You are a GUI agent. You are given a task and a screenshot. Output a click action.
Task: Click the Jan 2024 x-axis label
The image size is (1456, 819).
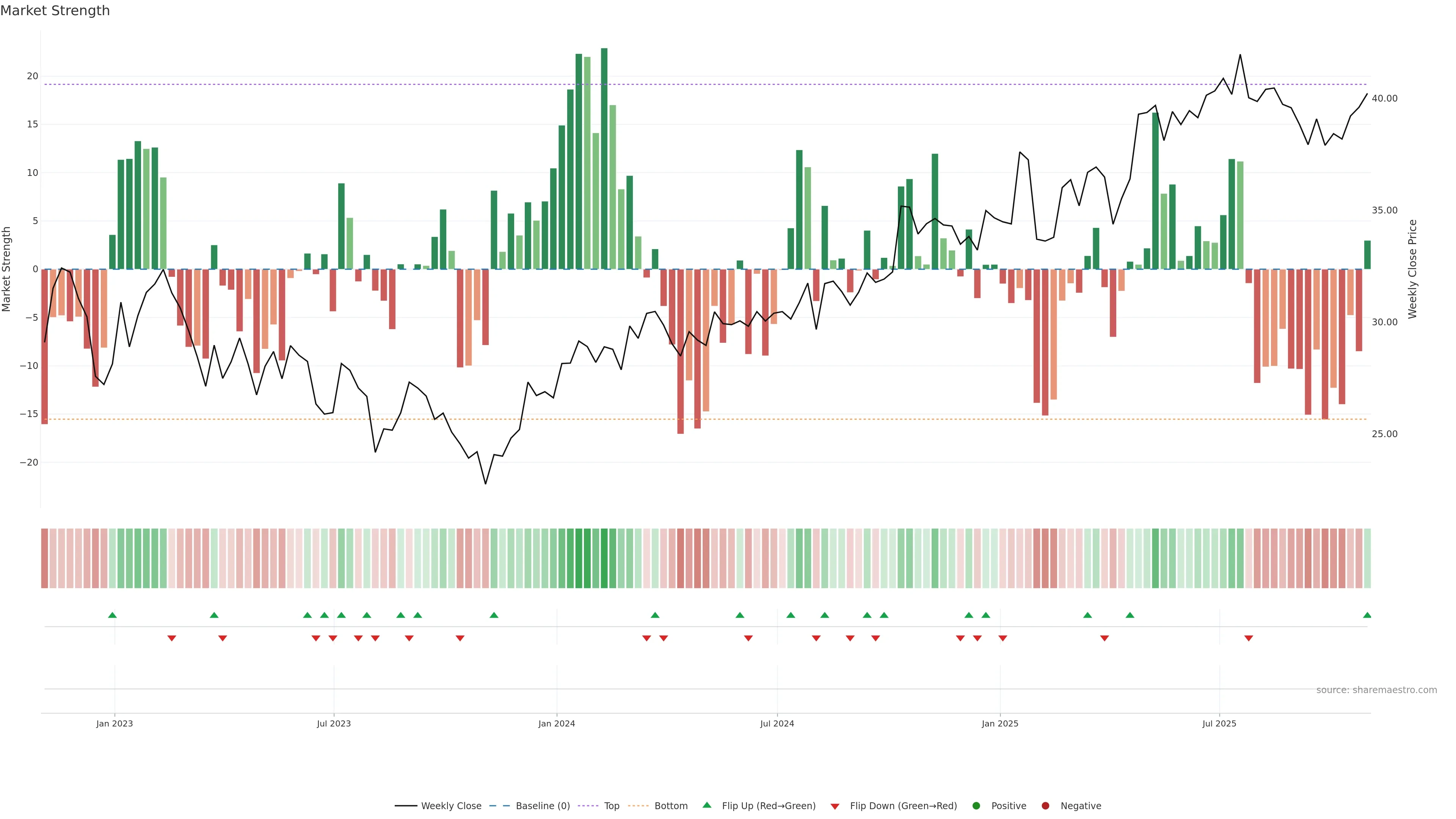[556, 723]
